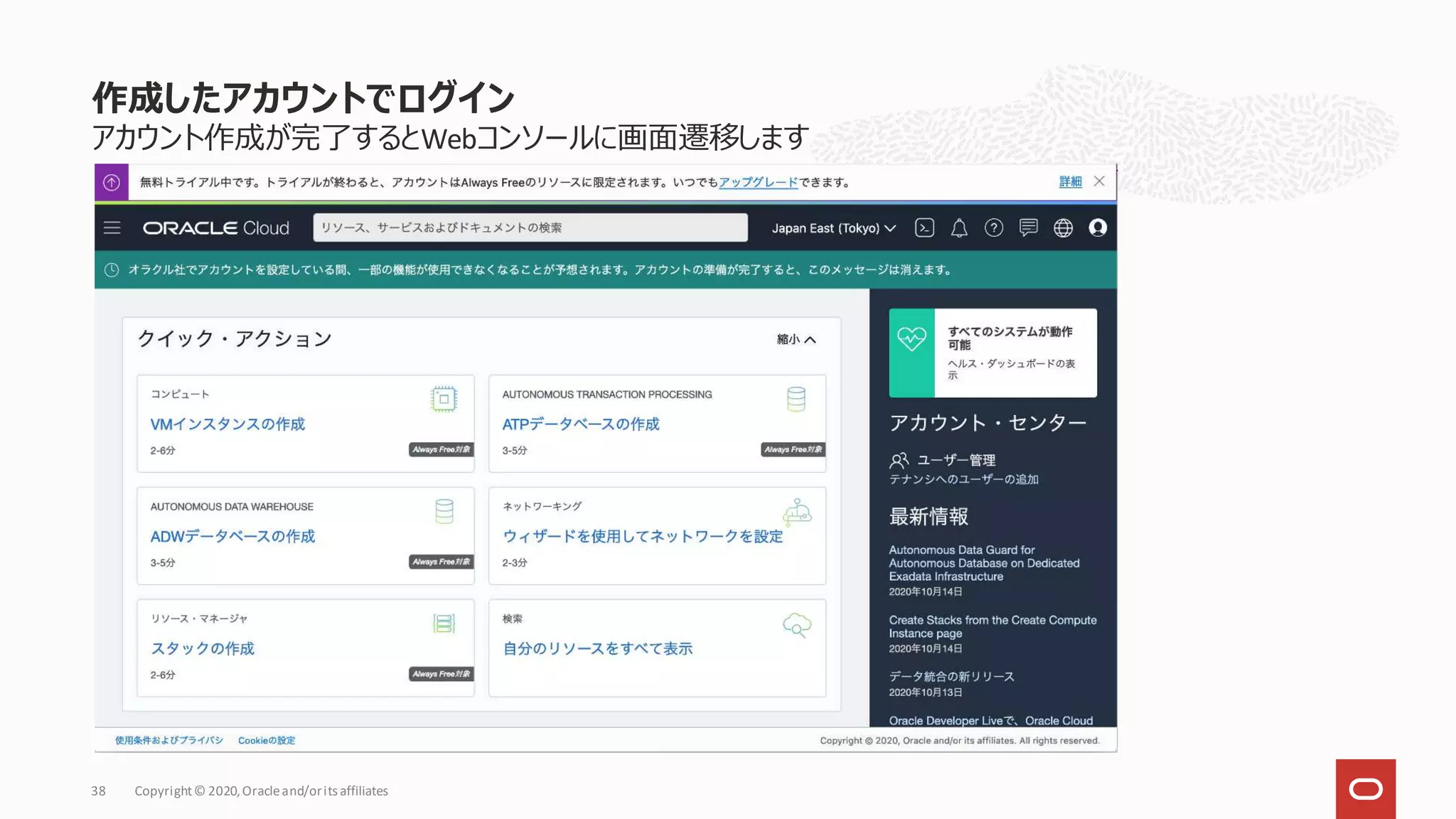Open 使用条件およびプライバシ footer link
This screenshot has width=1456, height=819.
[x=169, y=740]
